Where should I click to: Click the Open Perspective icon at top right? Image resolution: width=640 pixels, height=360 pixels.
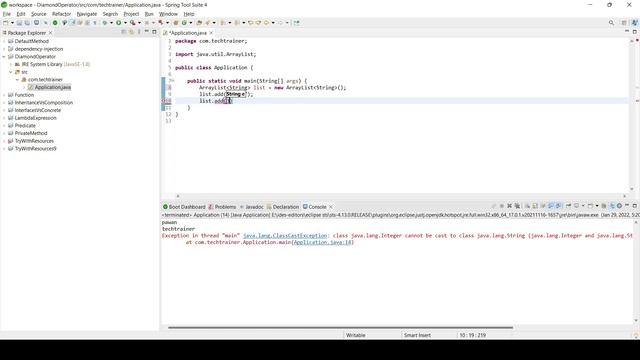(x=624, y=23)
